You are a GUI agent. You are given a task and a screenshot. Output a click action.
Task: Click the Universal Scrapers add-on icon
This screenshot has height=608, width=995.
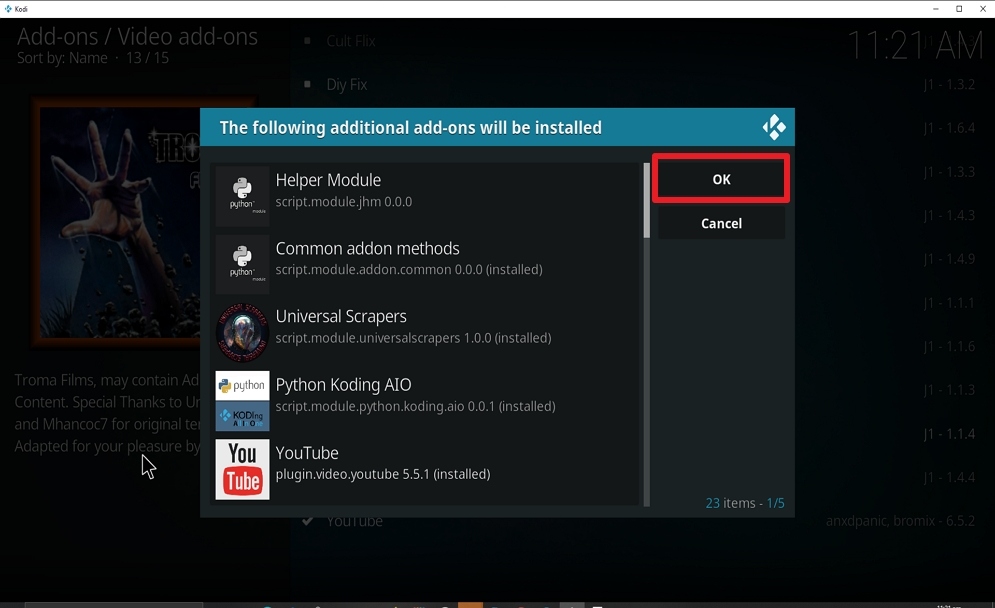(x=242, y=333)
